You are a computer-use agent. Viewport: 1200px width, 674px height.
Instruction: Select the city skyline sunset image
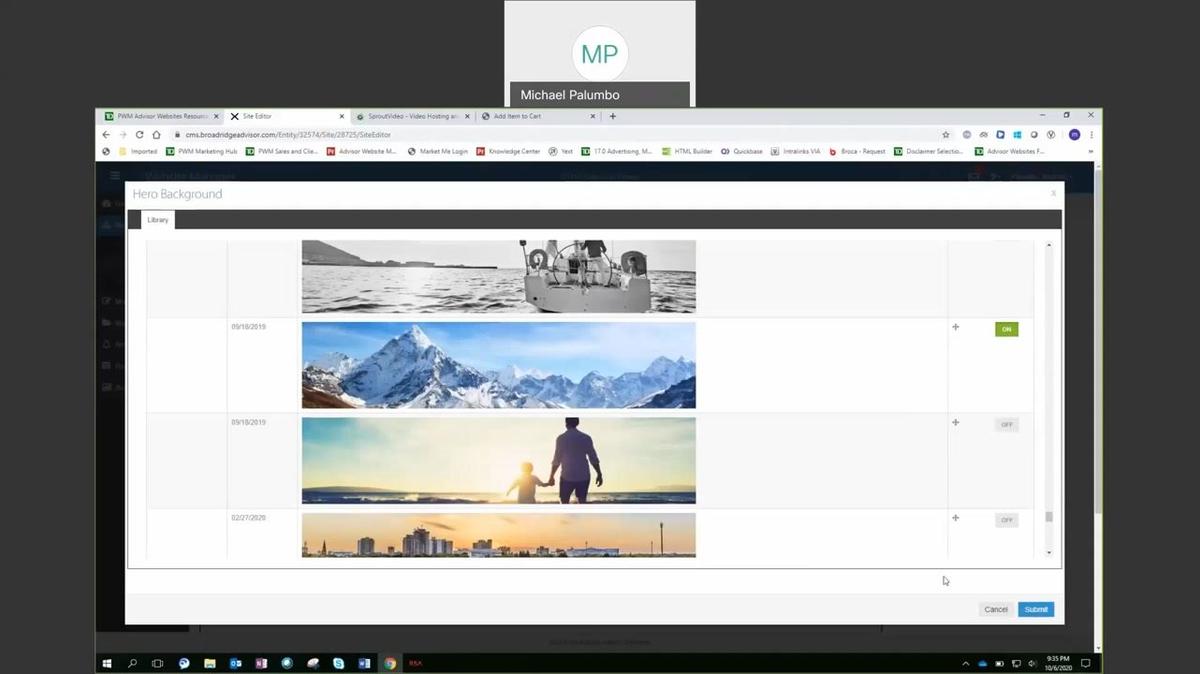point(498,534)
